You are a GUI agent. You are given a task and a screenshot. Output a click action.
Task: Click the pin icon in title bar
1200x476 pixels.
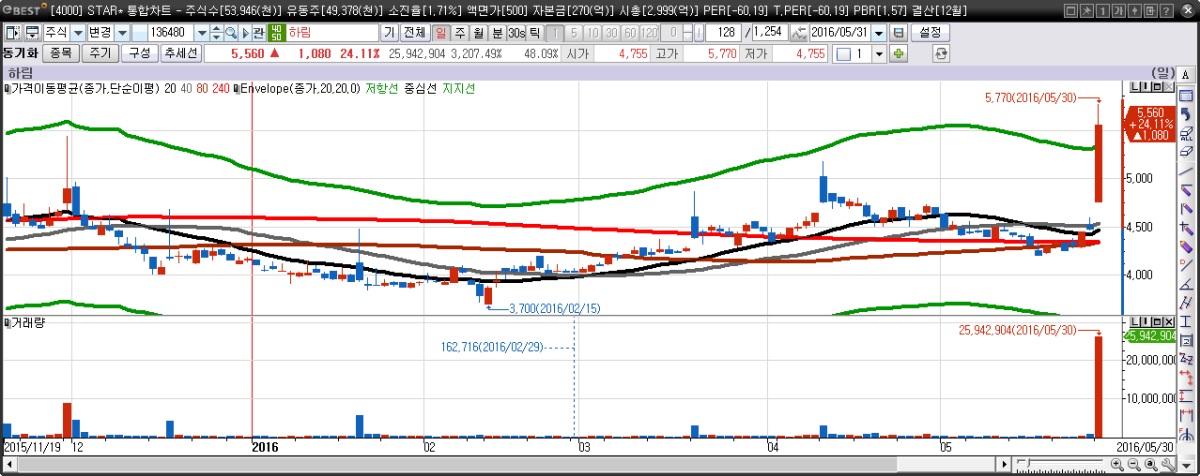[x=1086, y=10]
